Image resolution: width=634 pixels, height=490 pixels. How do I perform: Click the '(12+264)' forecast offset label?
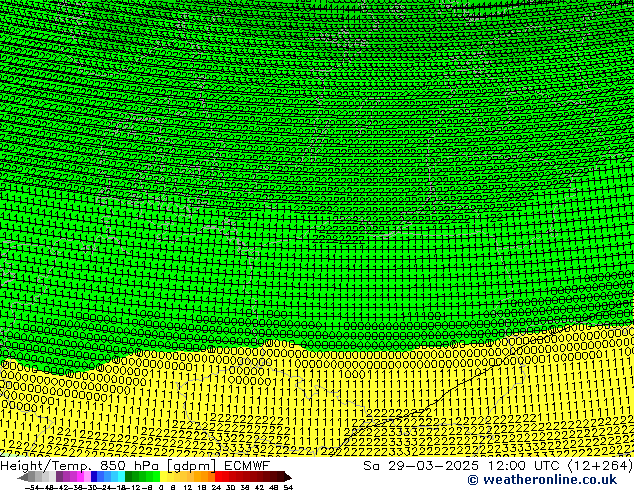pos(600,466)
